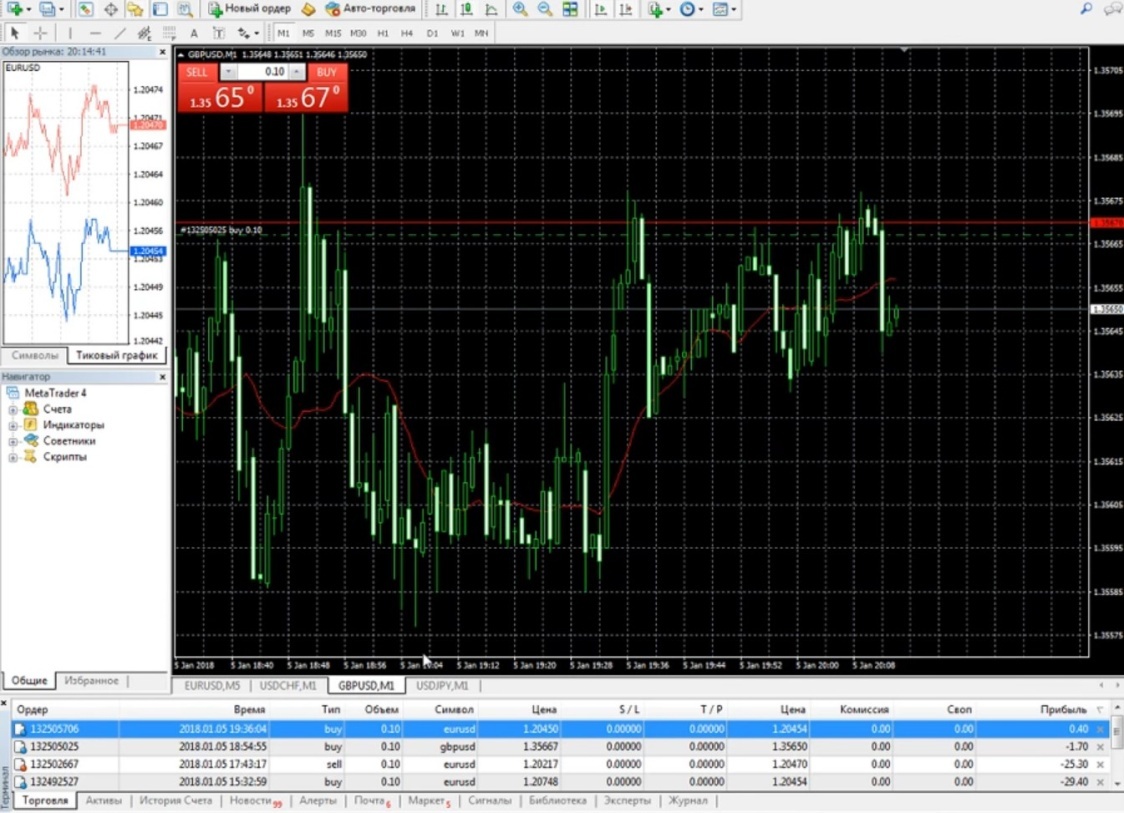Switch to the M15 timeframe
1124x813 pixels.
point(333,33)
